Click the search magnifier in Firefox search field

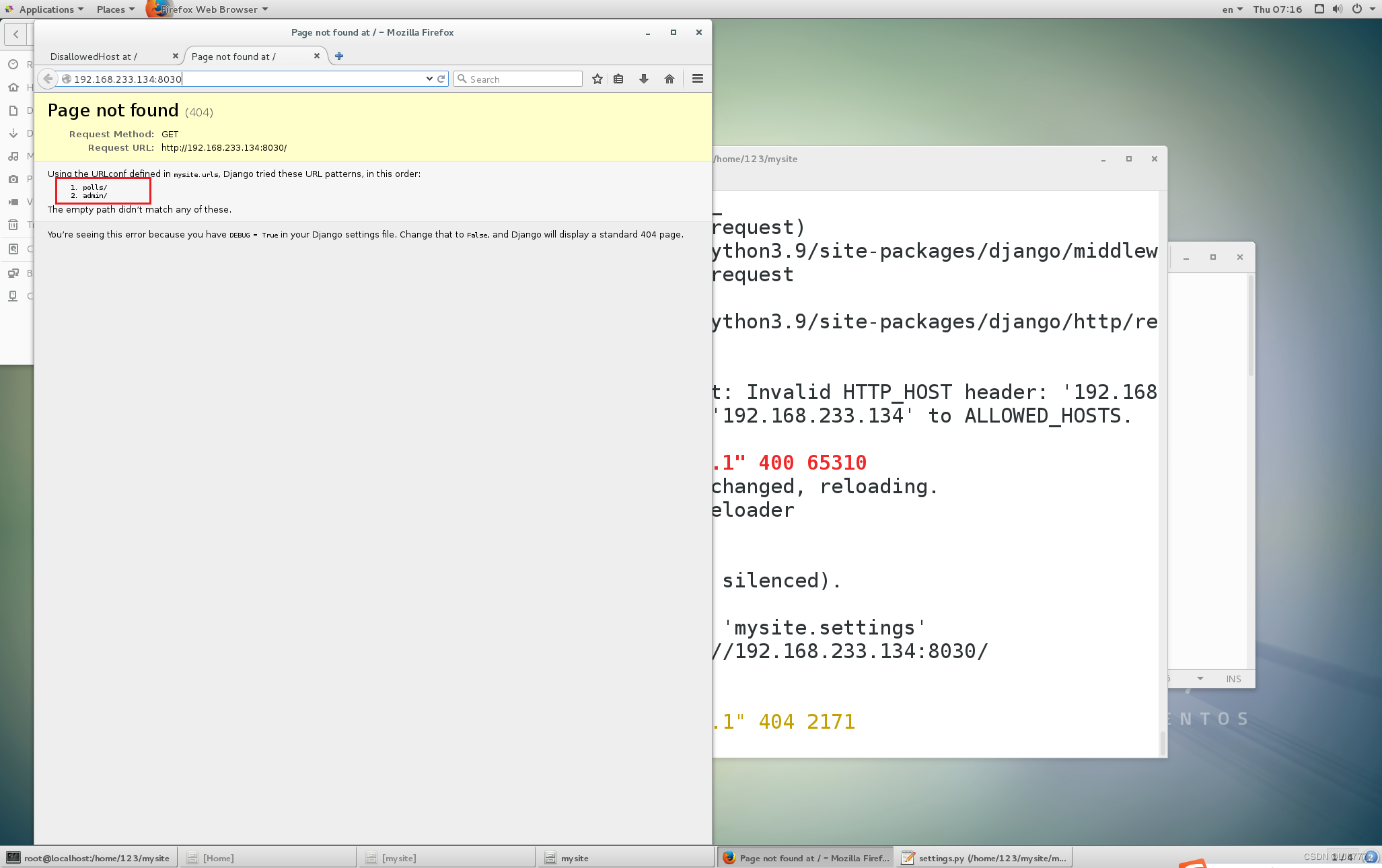pyautogui.click(x=463, y=79)
